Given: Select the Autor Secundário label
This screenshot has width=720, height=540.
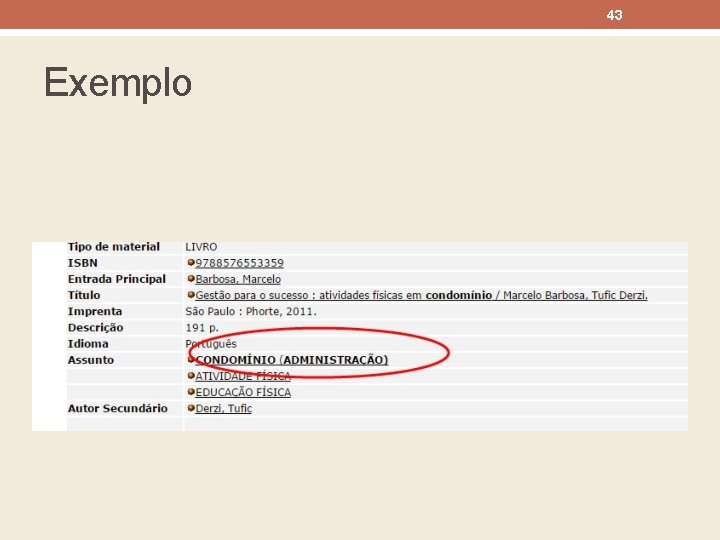Looking at the screenshot, I should 118,408.
